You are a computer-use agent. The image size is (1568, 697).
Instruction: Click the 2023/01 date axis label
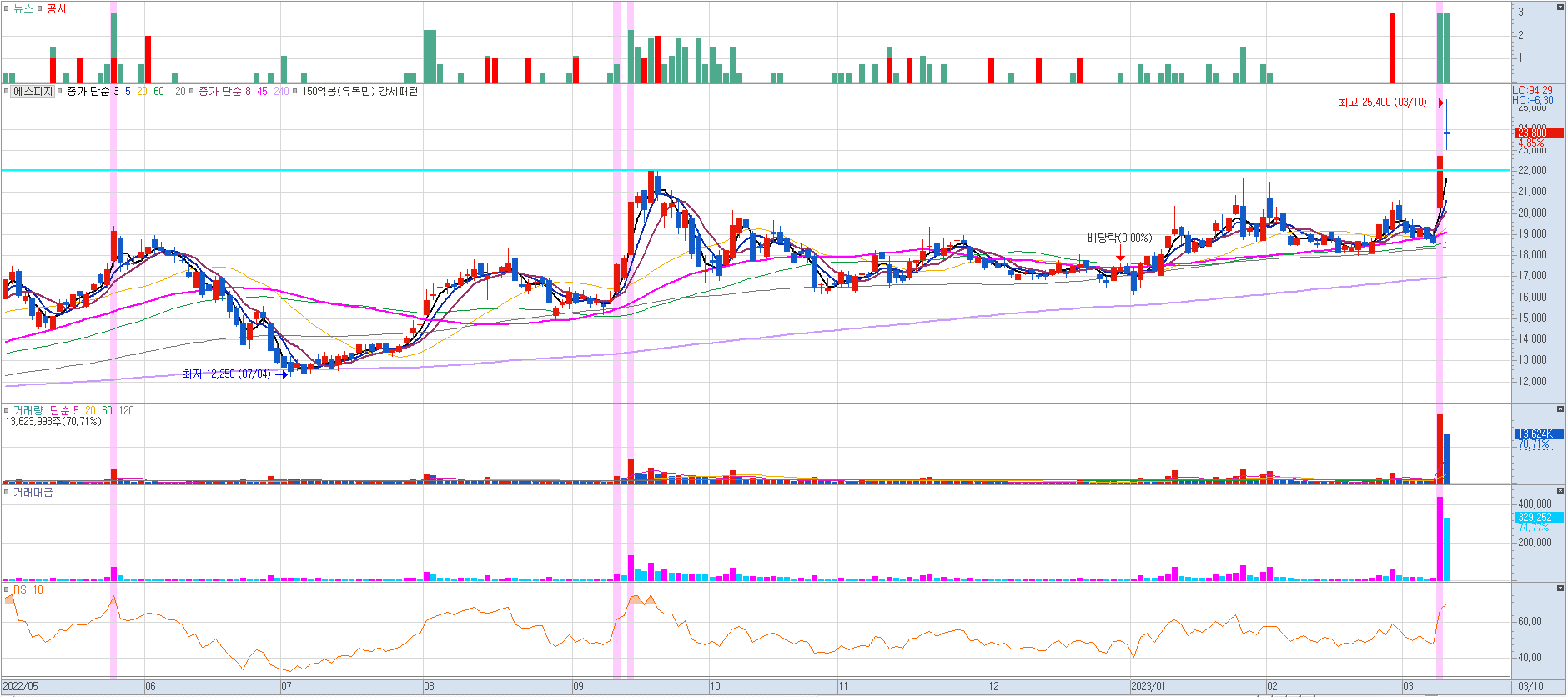(x=1148, y=687)
